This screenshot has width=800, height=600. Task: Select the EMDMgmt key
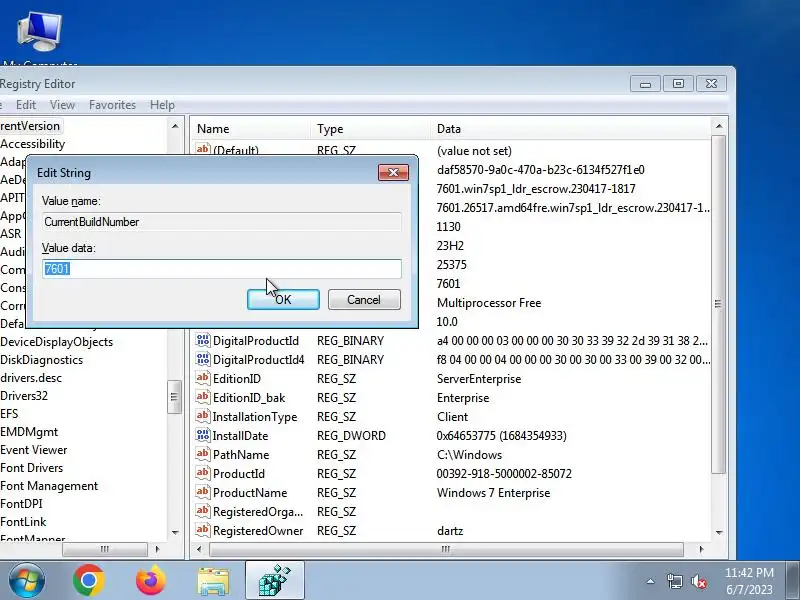coord(29,432)
